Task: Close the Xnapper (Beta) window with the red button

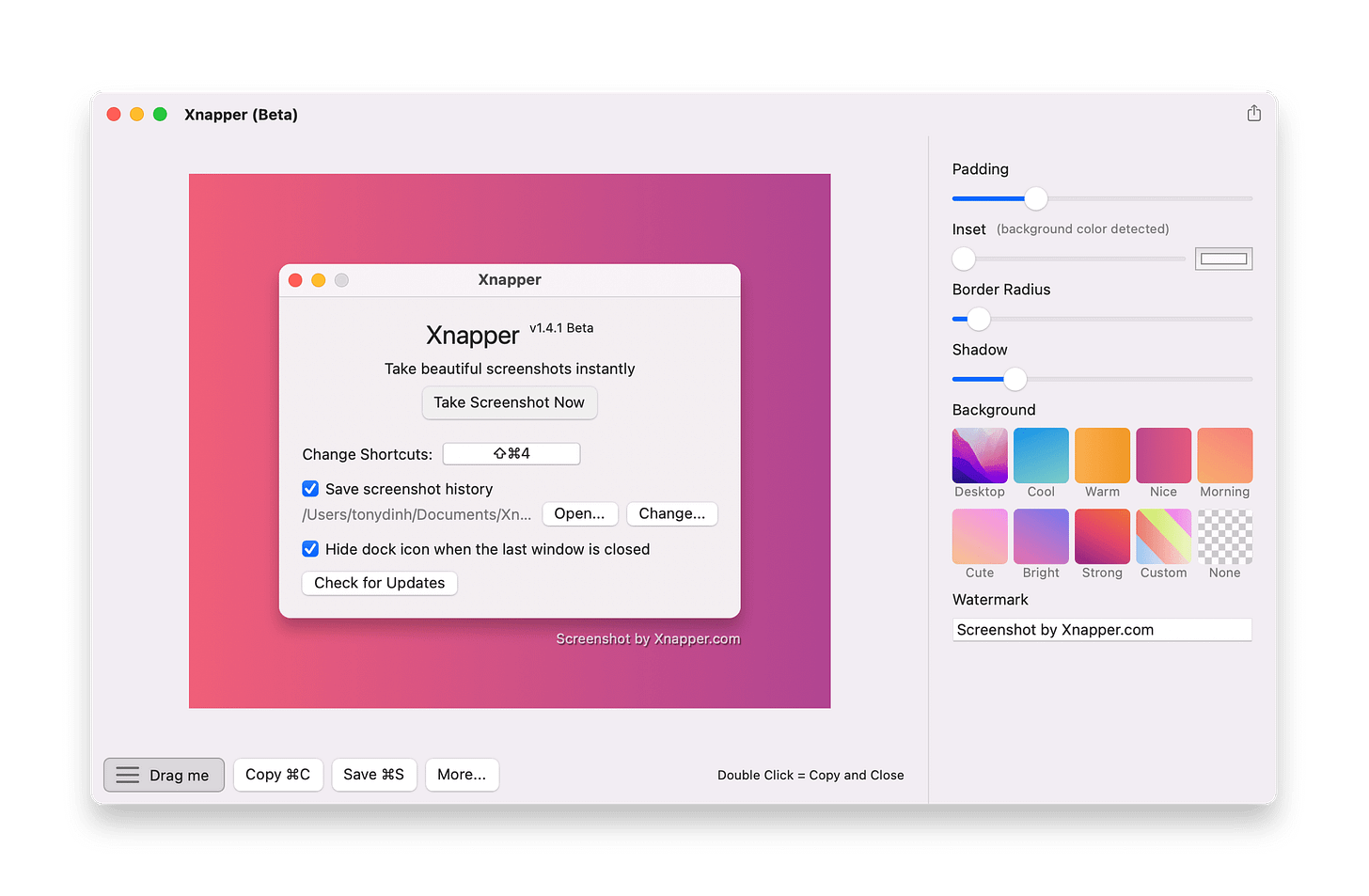Action: point(114,114)
